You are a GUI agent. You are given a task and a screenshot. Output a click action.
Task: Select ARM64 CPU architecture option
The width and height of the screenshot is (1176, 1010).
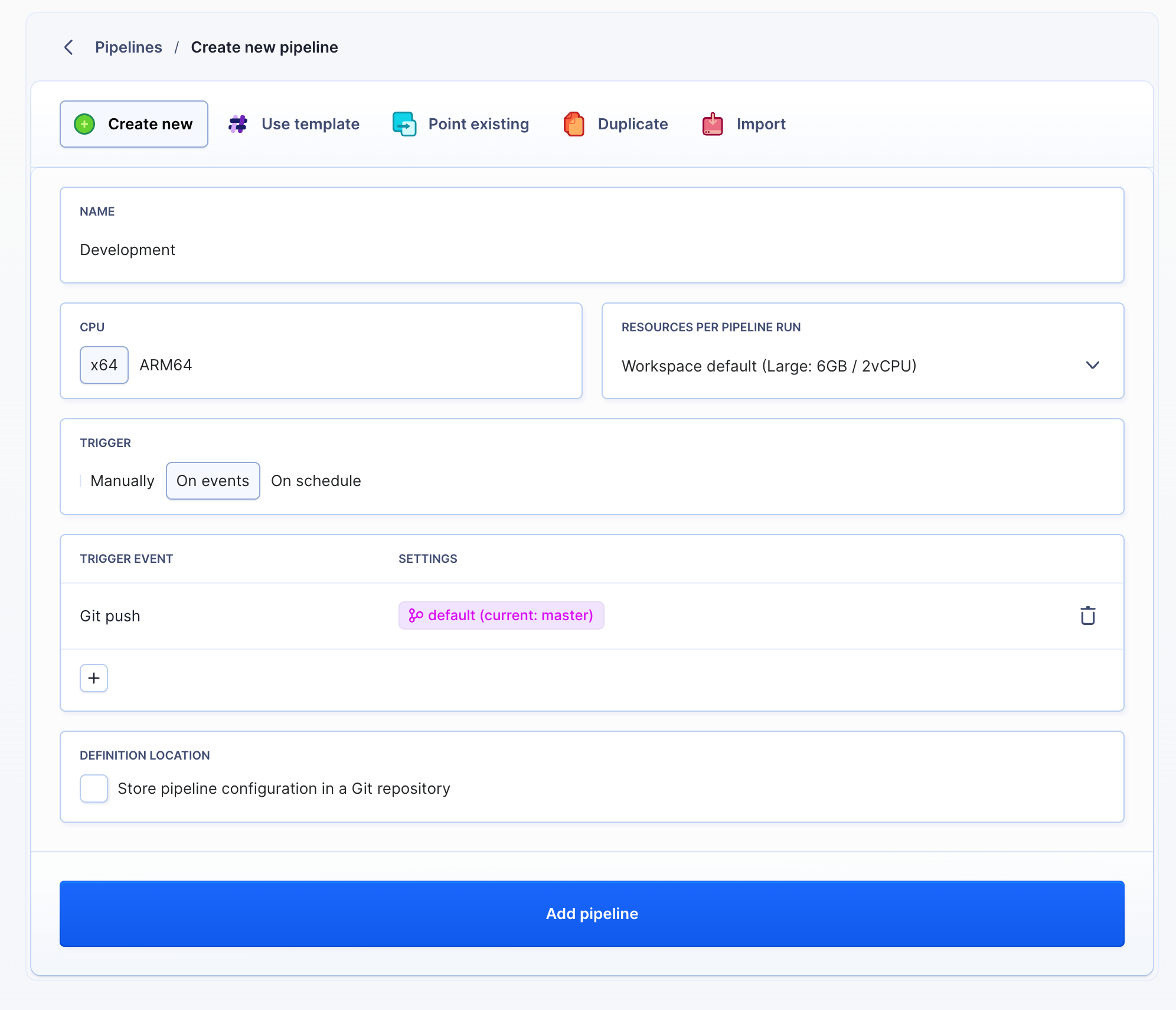166,365
